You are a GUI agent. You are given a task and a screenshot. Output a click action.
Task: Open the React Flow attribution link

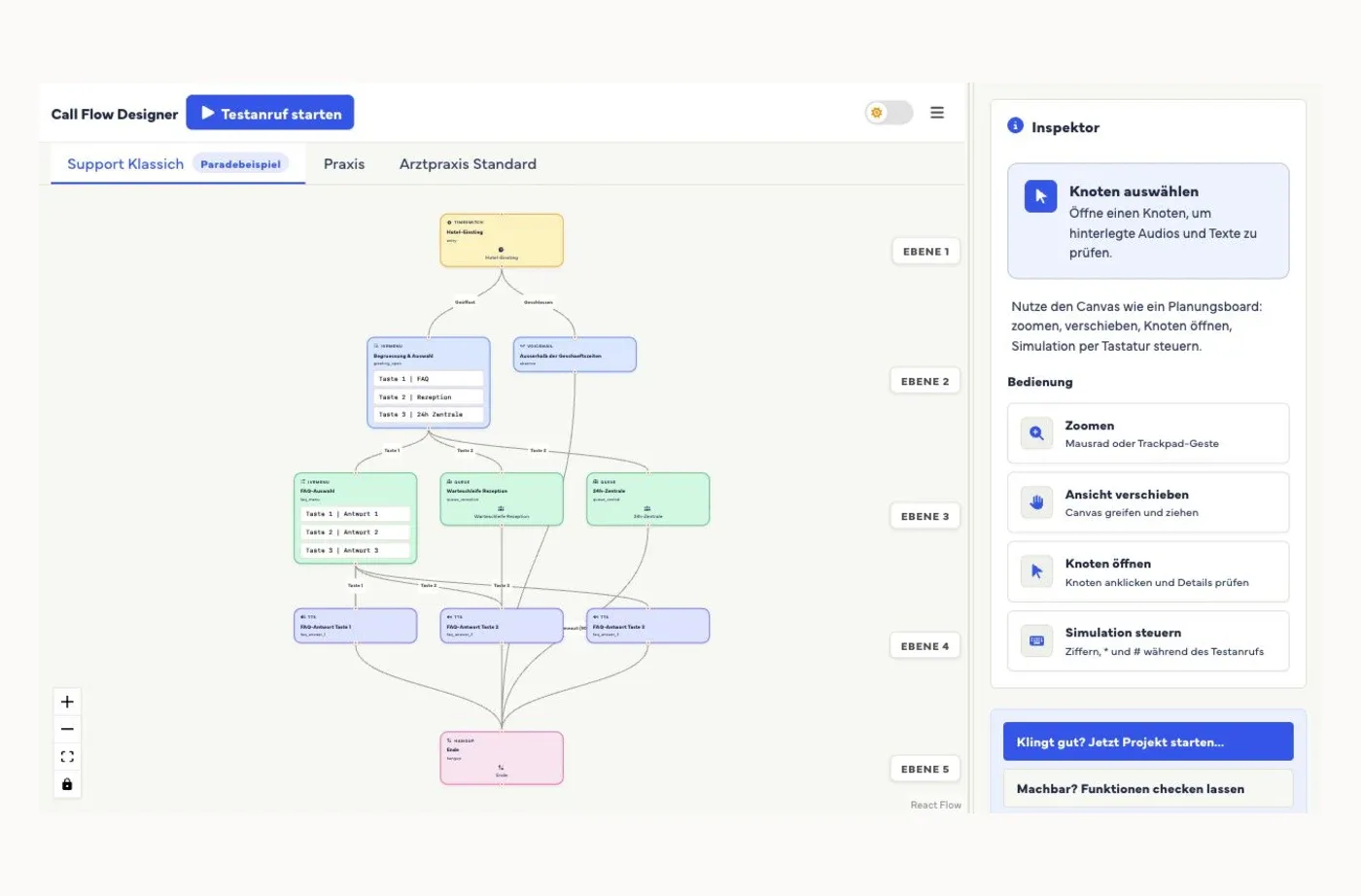(x=935, y=805)
